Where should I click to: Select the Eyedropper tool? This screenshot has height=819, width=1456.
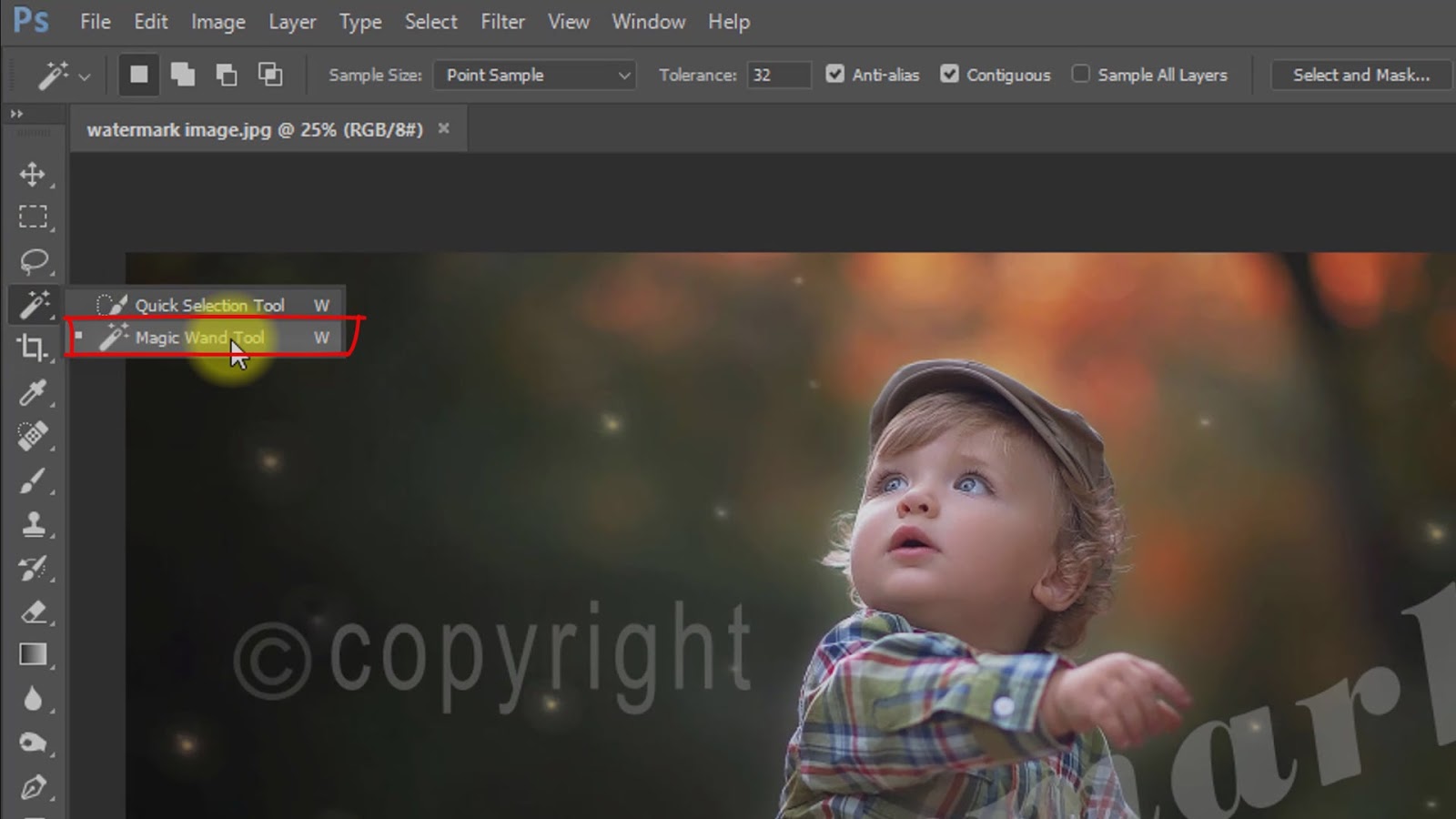point(35,394)
